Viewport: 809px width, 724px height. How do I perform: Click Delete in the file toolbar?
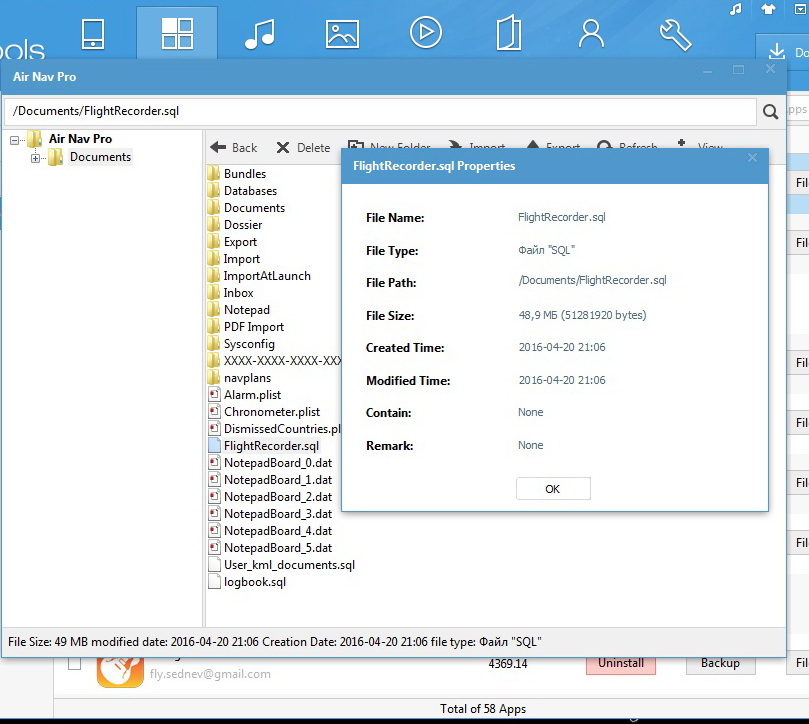click(302, 147)
